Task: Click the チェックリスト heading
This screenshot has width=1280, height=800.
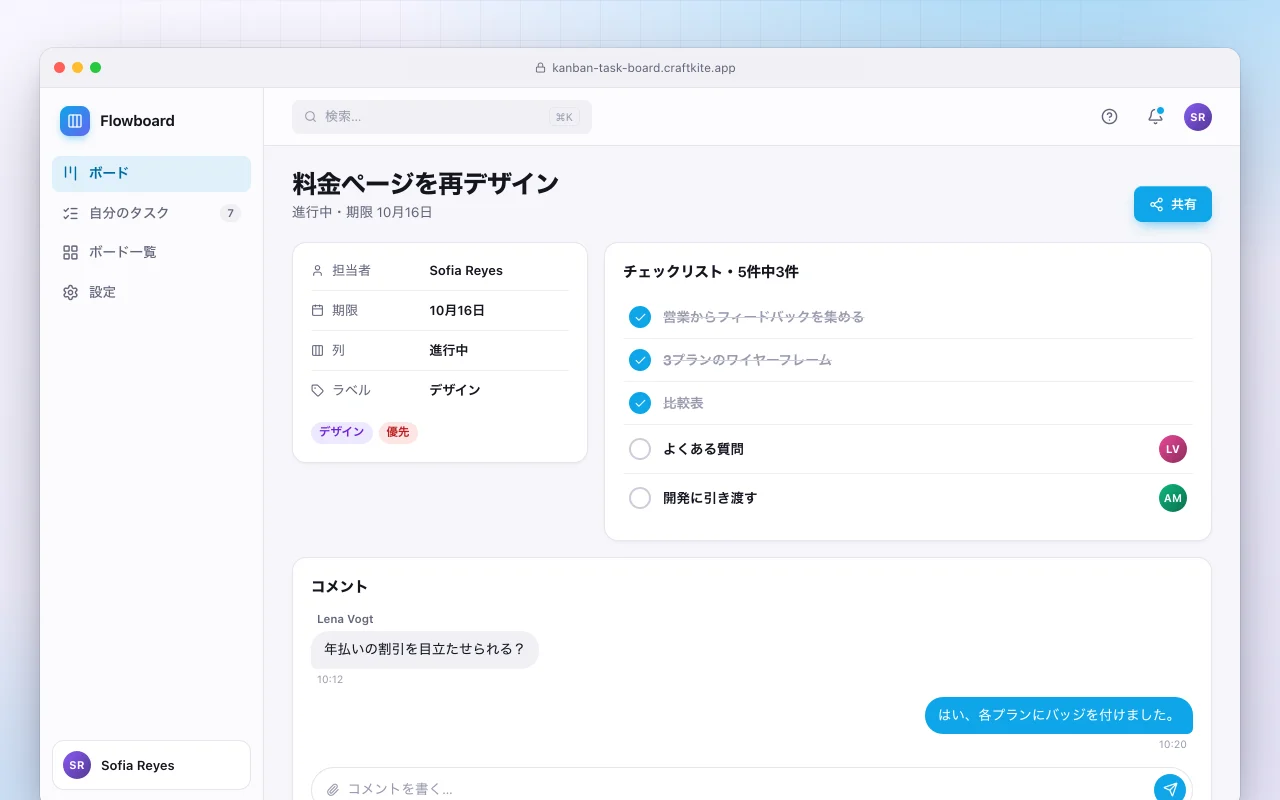Action: pyautogui.click(x=711, y=272)
